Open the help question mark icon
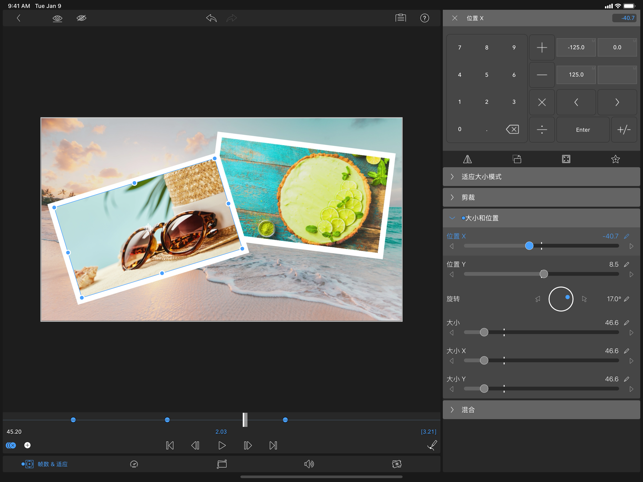 [425, 18]
